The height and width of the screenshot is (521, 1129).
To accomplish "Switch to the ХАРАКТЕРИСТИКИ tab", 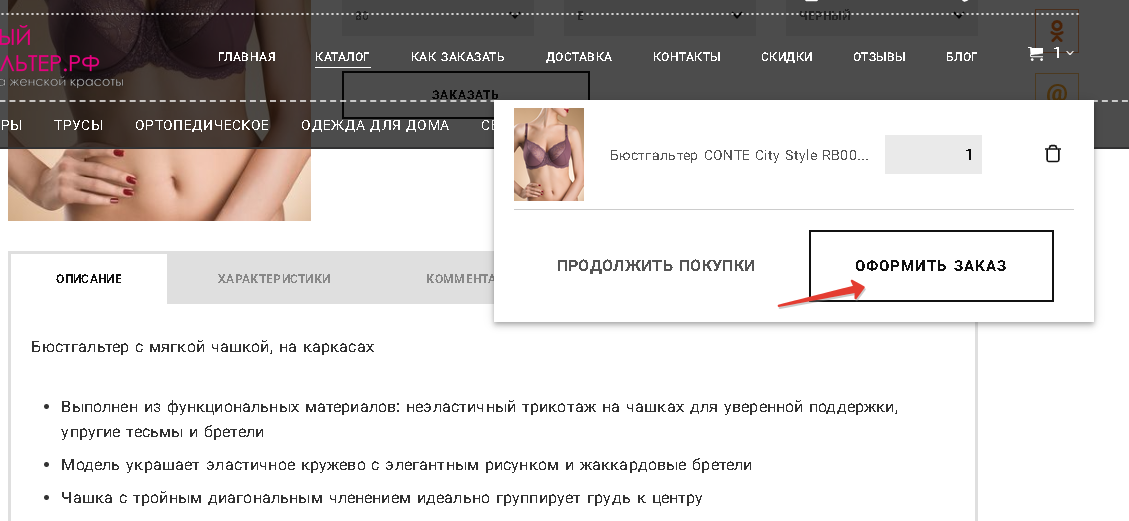I will pos(274,279).
